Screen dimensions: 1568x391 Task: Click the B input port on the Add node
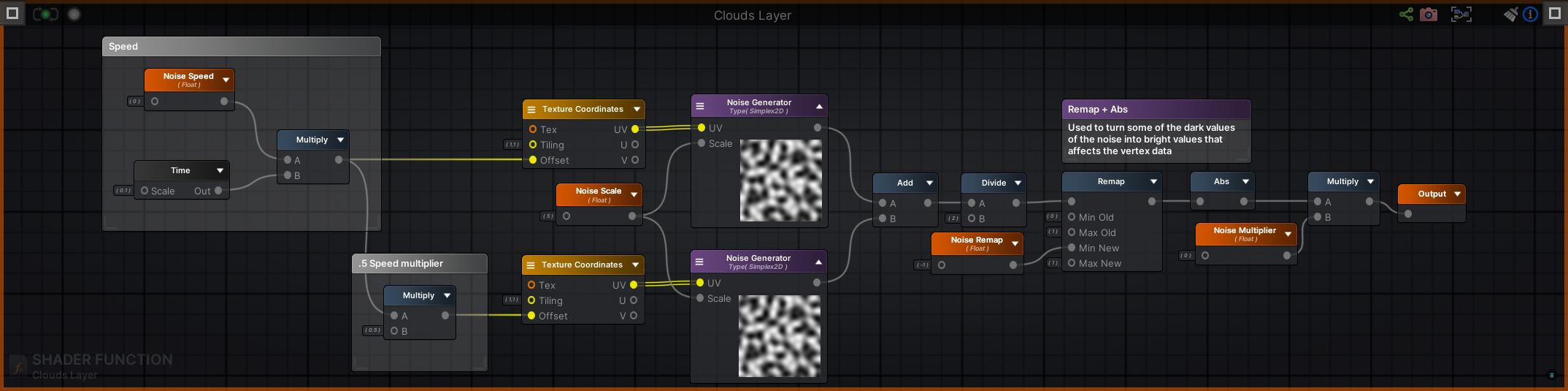(x=883, y=219)
